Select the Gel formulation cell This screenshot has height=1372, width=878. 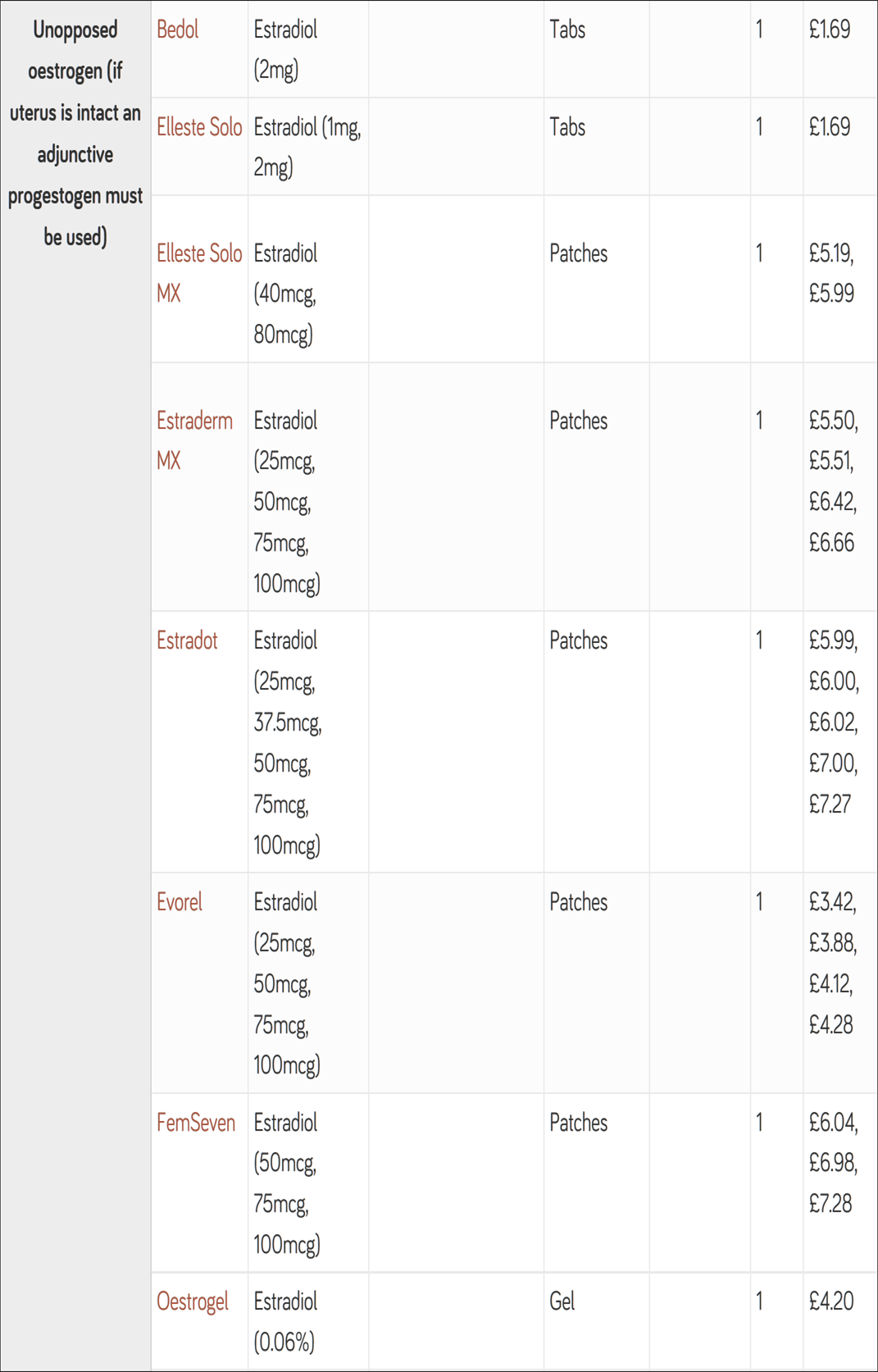click(x=596, y=1321)
